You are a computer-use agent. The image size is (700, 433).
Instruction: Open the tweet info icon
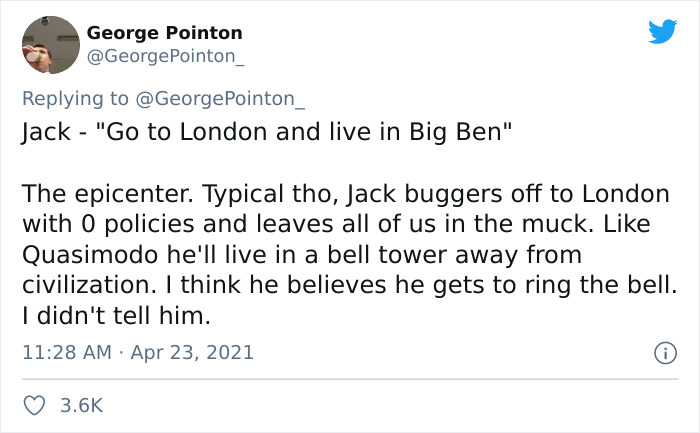(662, 353)
